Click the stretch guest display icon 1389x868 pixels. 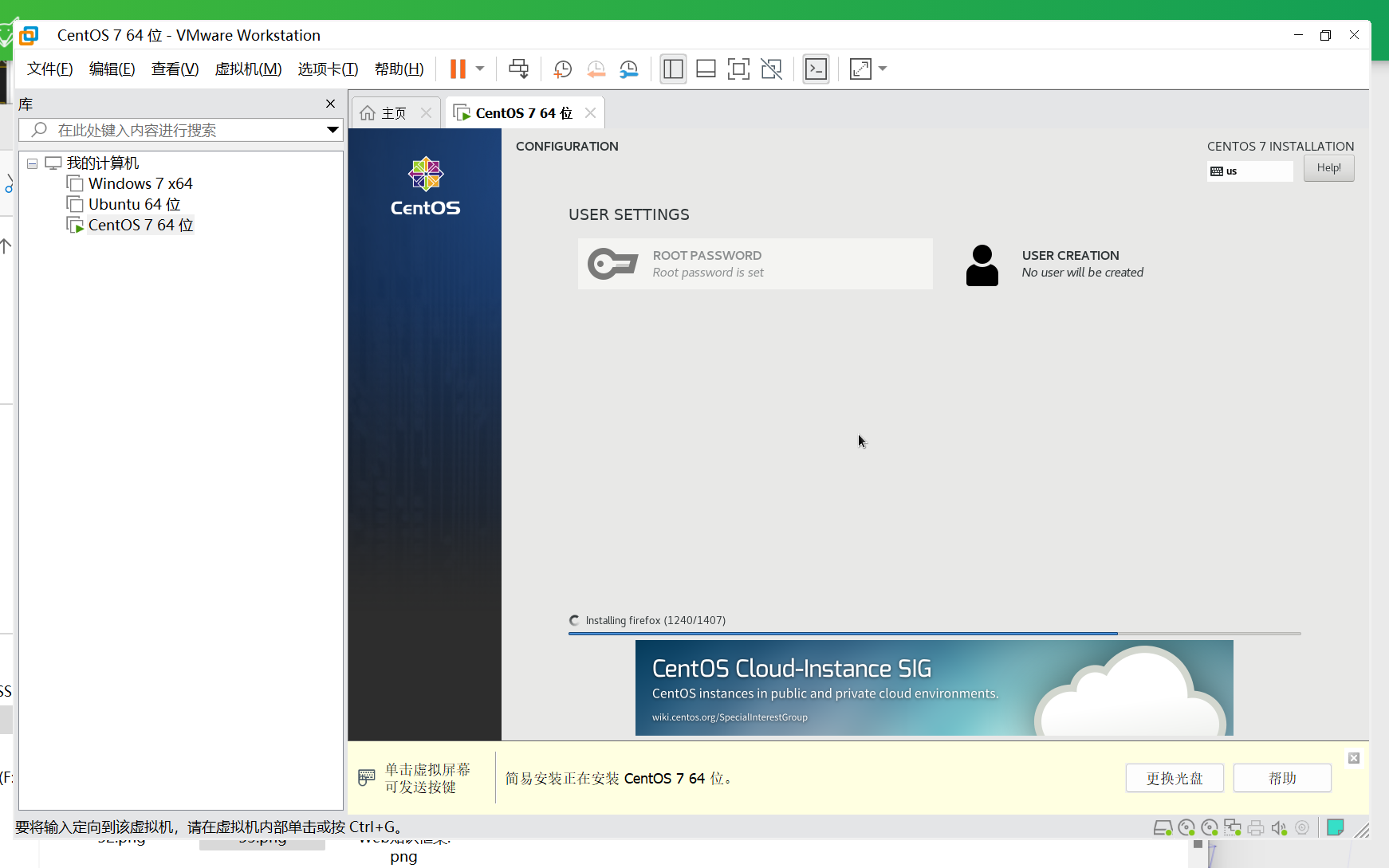coord(860,69)
